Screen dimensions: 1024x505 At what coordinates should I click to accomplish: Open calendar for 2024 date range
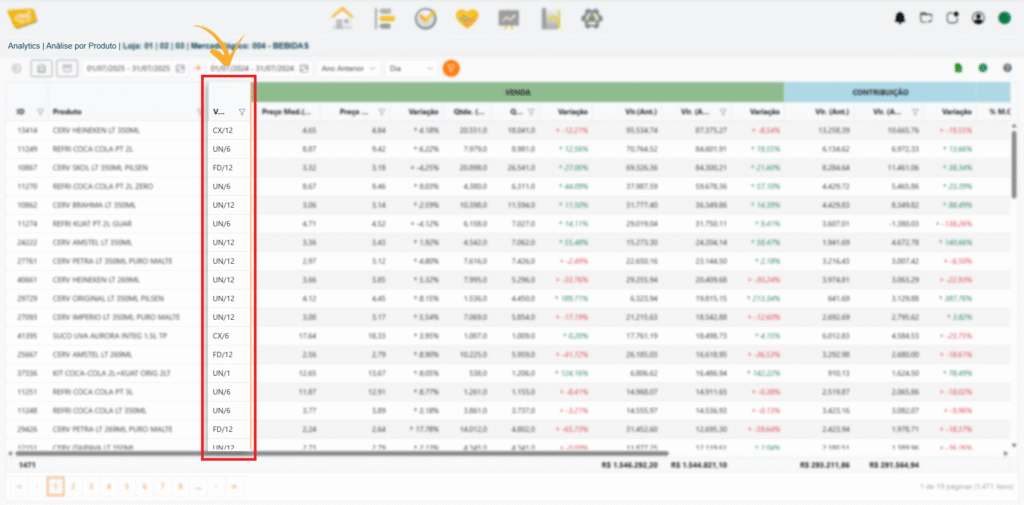click(x=304, y=68)
